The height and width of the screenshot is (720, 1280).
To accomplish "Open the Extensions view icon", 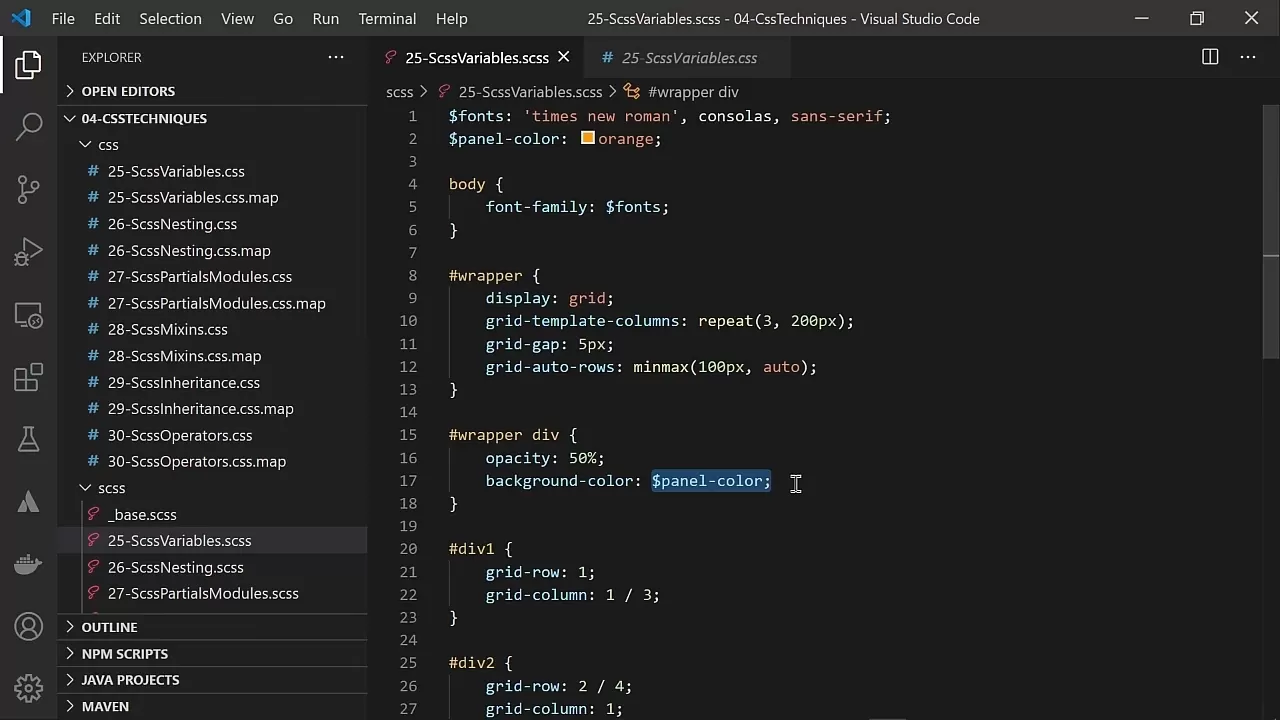I will pyautogui.click(x=27, y=377).
